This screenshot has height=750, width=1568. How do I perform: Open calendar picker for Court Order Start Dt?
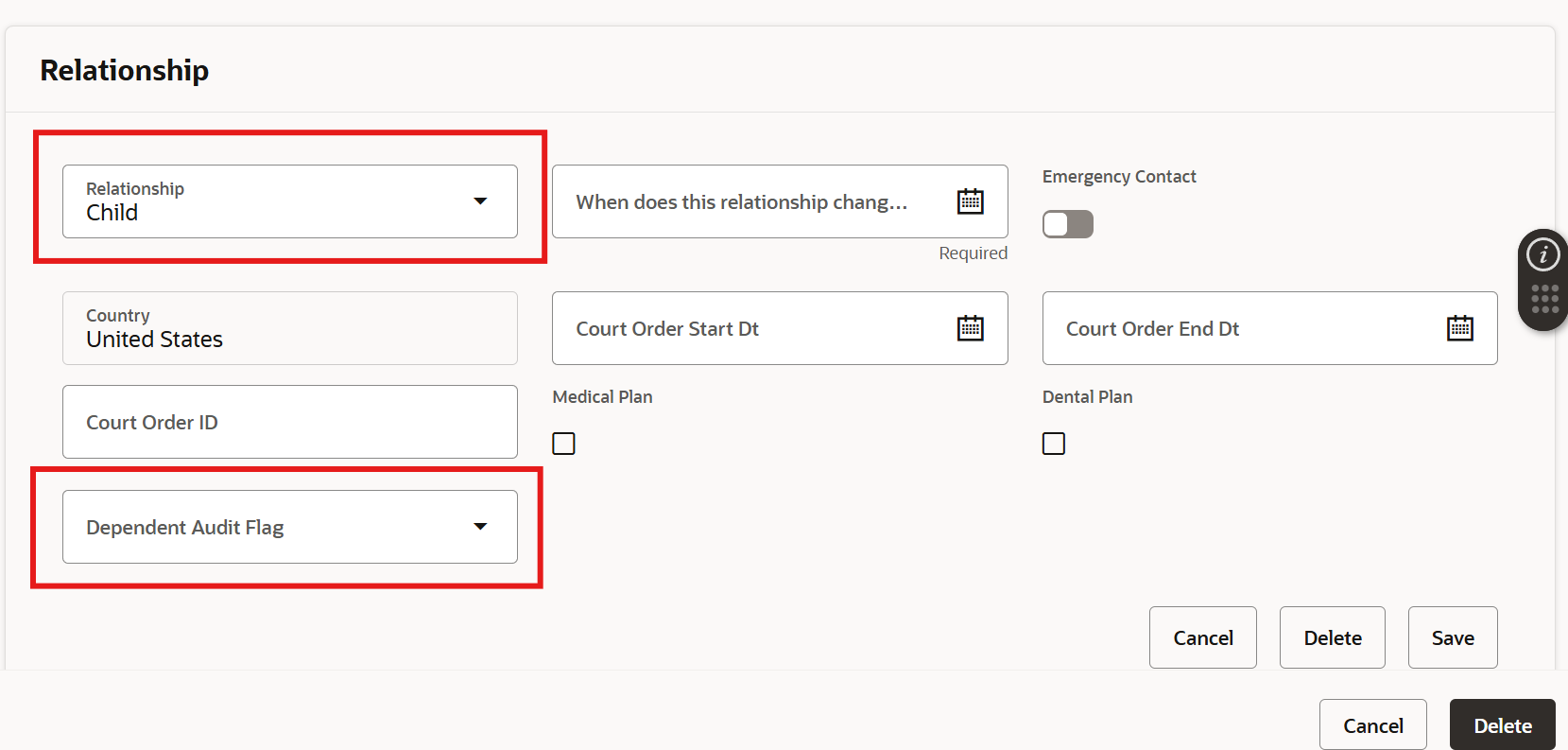point(970,328)
